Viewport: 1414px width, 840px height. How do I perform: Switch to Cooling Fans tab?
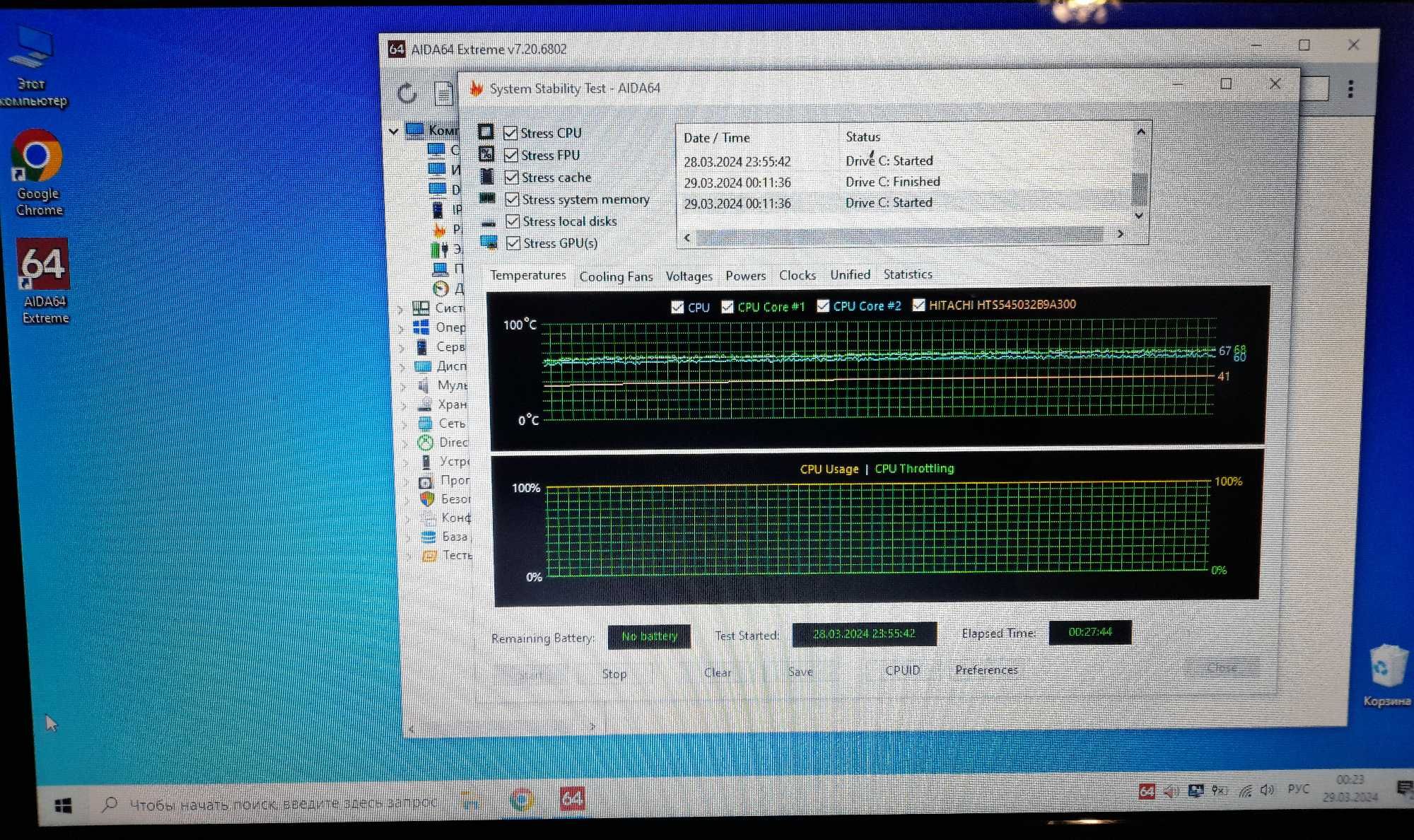616,276
